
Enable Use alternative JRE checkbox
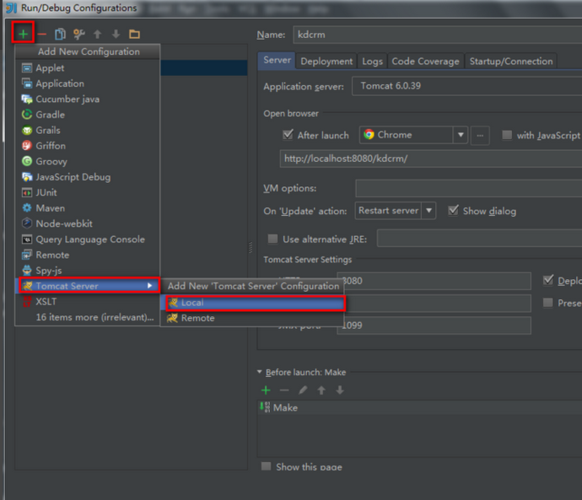coord(273,239)
